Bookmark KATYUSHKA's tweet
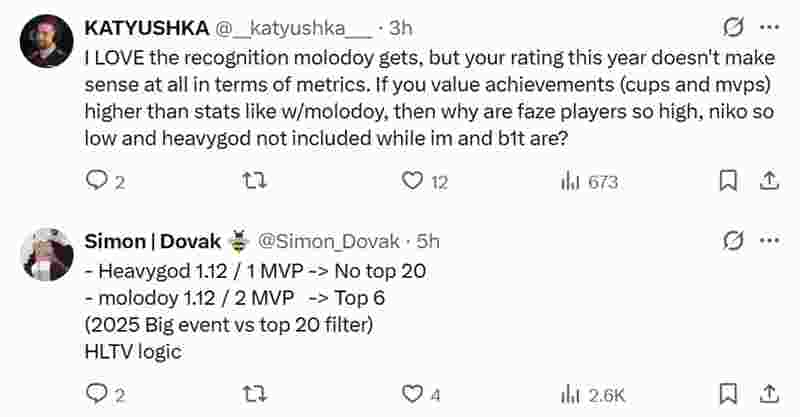The height and width of the screenshot is (417, 800). (729, 181)
